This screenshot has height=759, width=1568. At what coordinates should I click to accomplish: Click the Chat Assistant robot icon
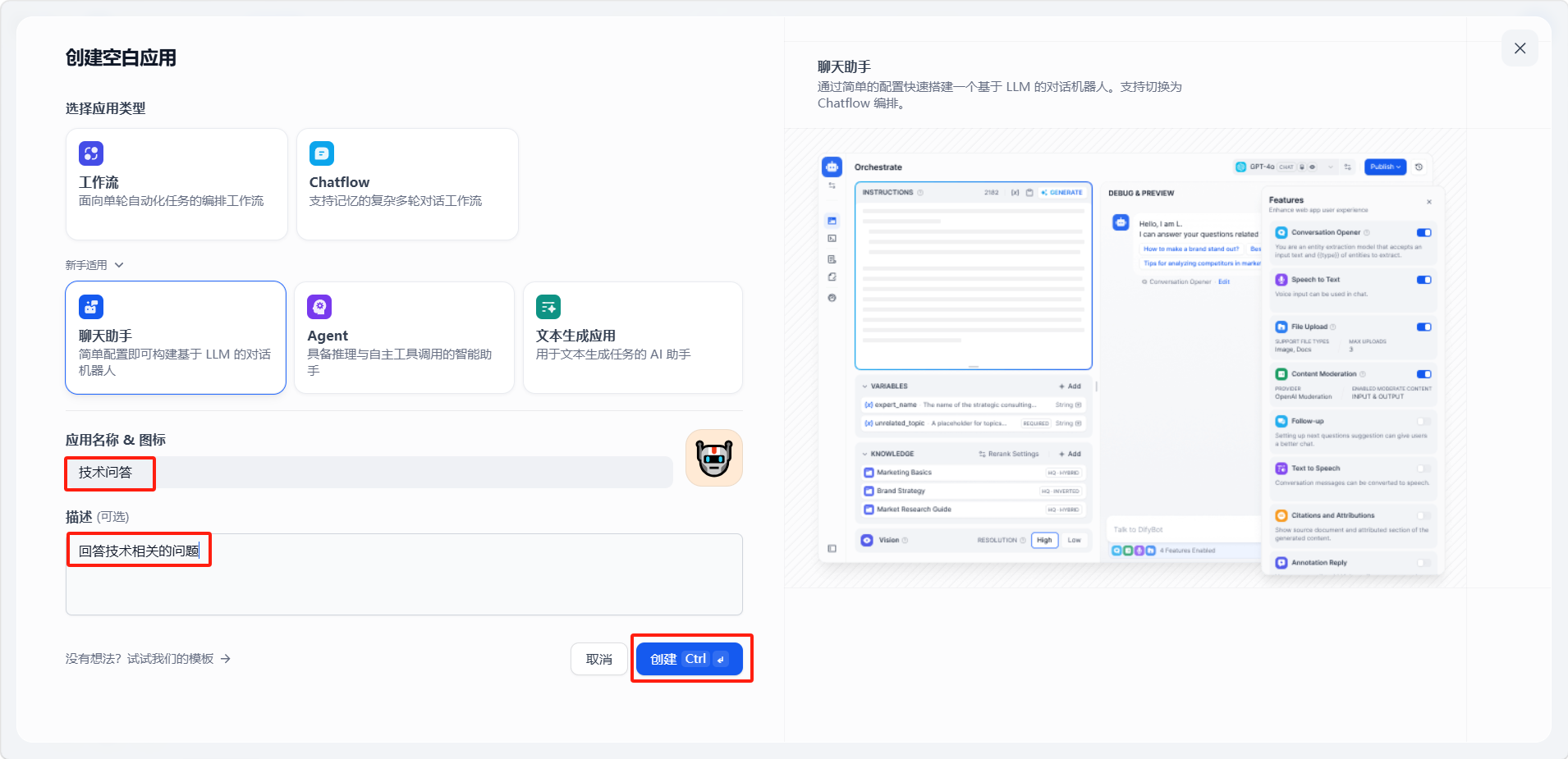pos(91,307)
